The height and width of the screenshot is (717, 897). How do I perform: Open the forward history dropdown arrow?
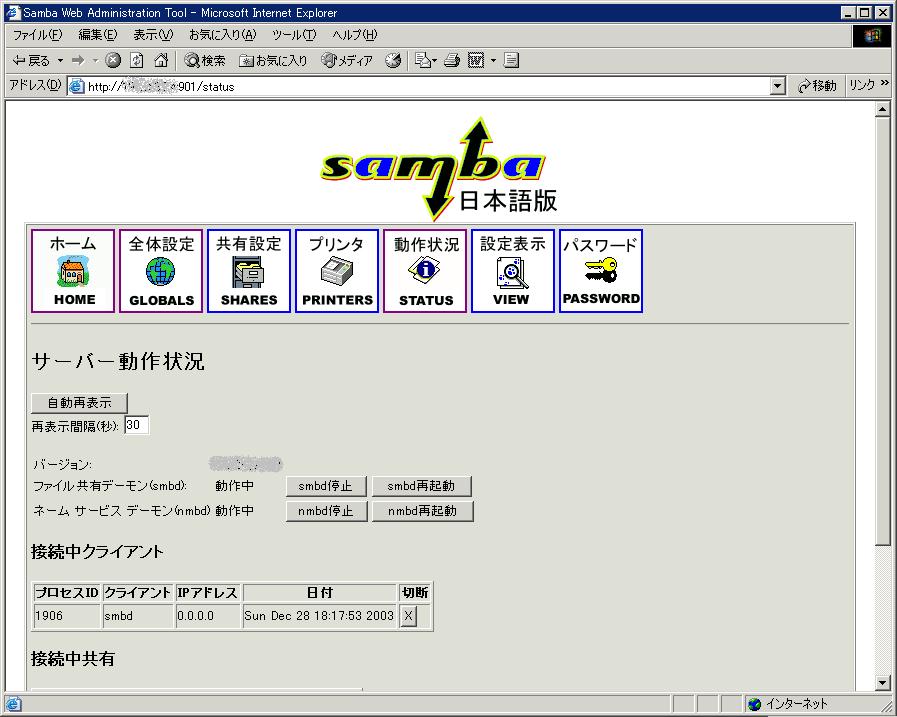[x=95, y=61]
